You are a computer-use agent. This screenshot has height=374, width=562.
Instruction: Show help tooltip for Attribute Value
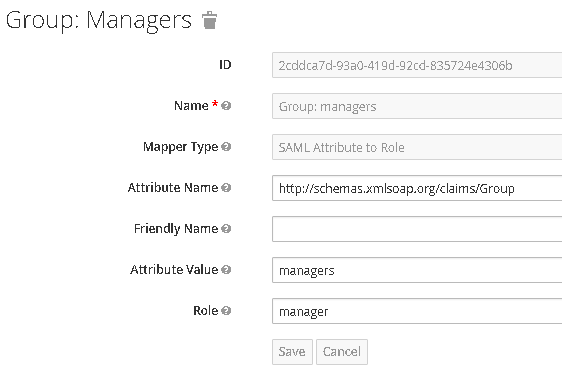(226, 270)
